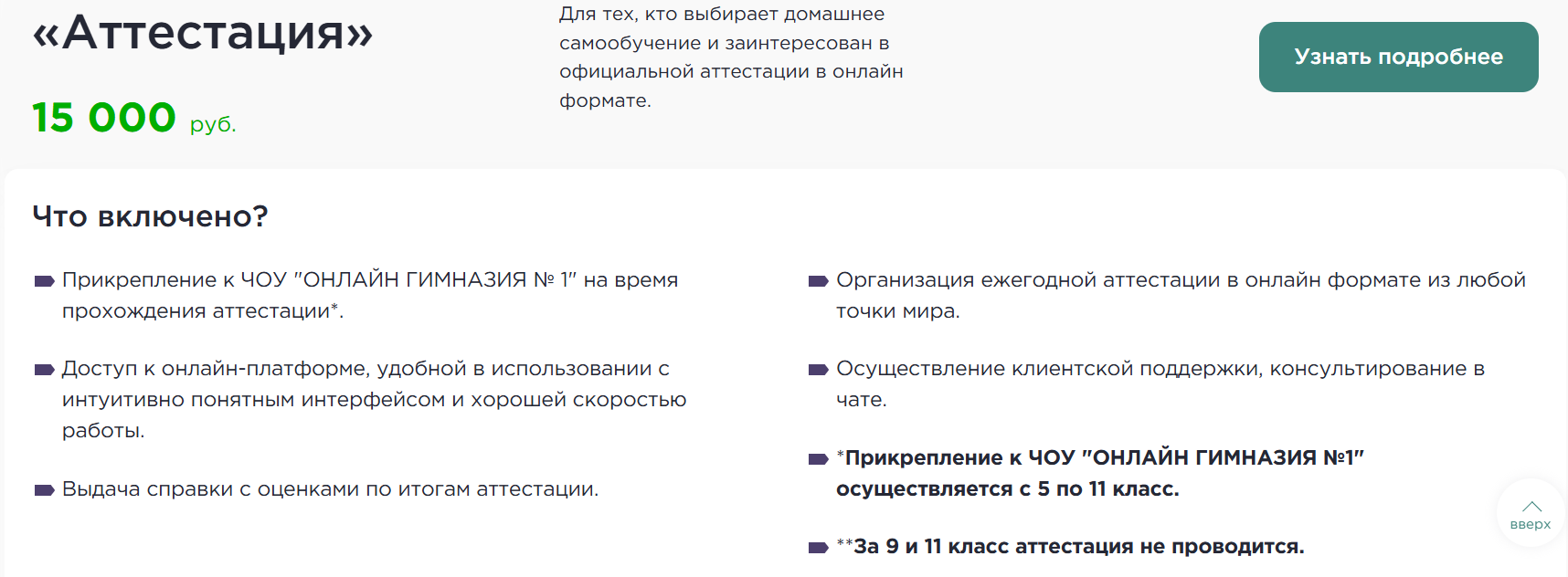Click the flag icon beside the ЧОУ attachment bullet

pyautogui.click(x=42, y=281)
